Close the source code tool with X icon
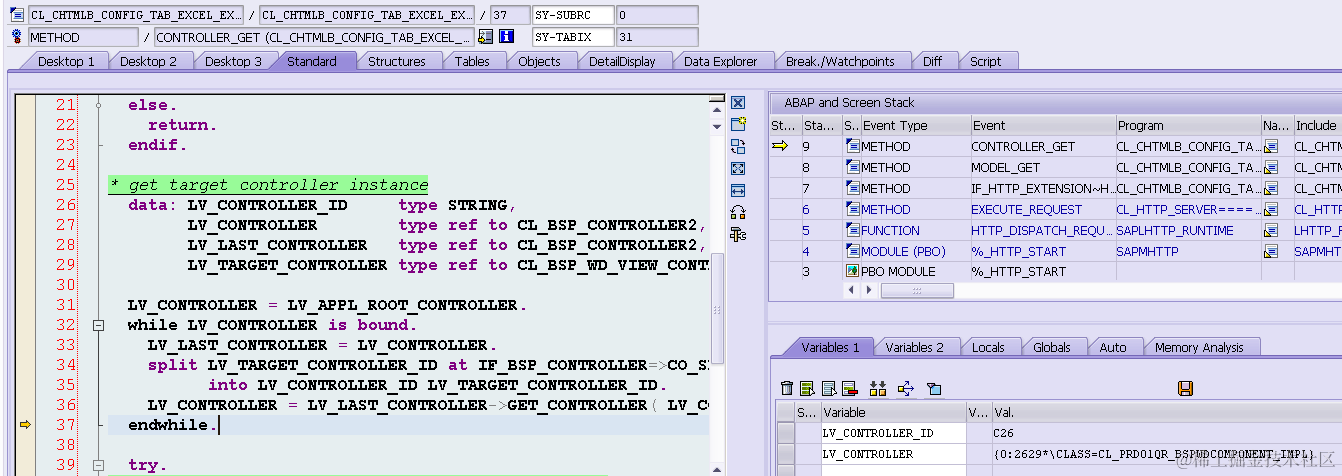This screenshot has width=1342, height=476. click(738, 103)
